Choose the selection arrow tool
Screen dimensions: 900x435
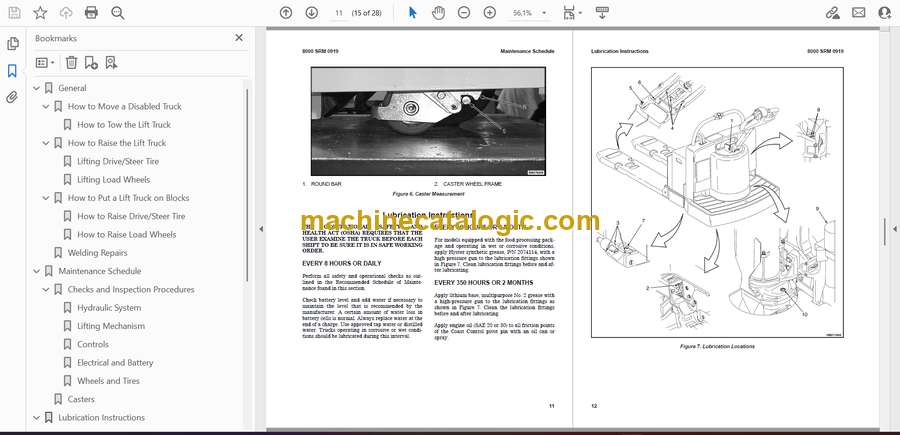pyautogui.click(x=412, y=13)
